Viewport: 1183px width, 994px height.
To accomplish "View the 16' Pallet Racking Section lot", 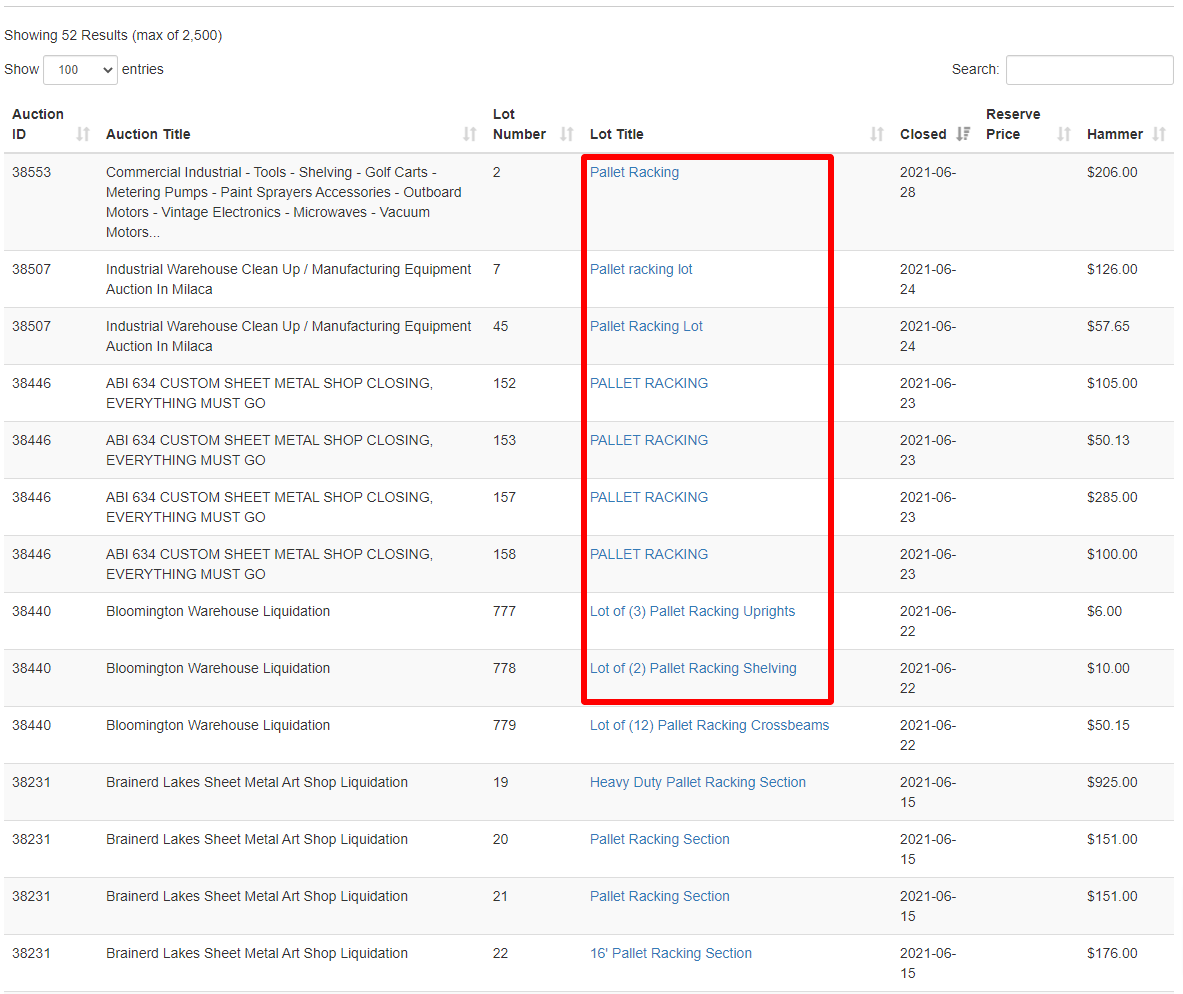I will click(670, 952).
